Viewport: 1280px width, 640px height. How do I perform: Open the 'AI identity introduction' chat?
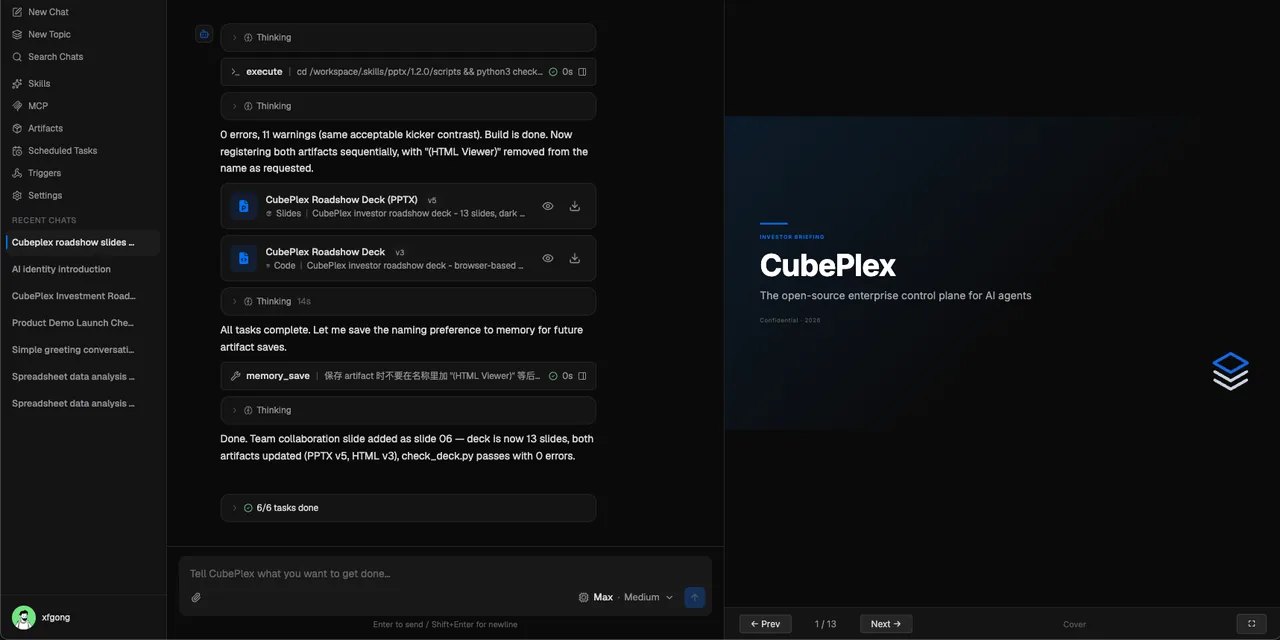click(83, 269)
